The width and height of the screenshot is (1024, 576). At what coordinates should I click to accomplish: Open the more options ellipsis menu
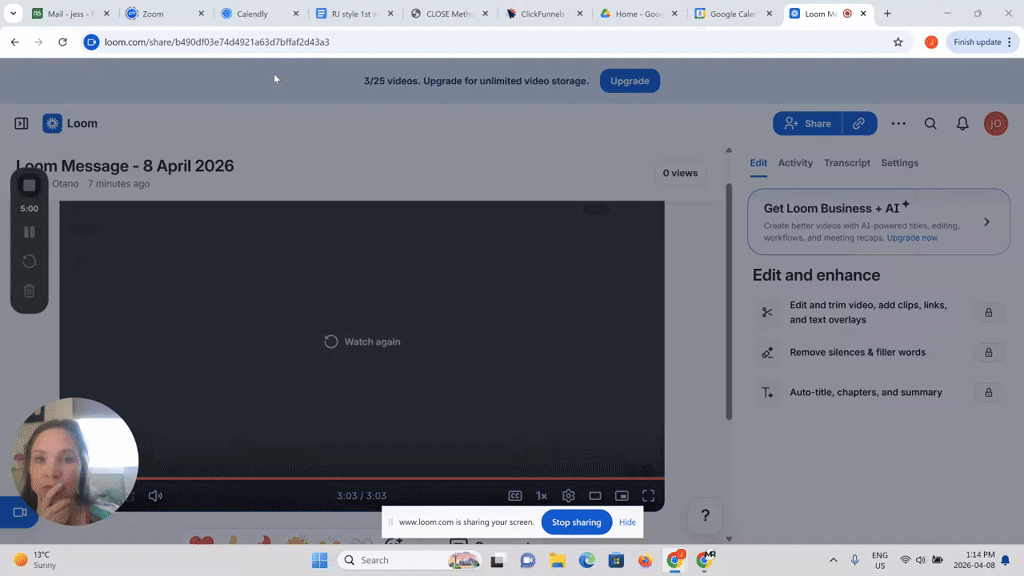898,123
